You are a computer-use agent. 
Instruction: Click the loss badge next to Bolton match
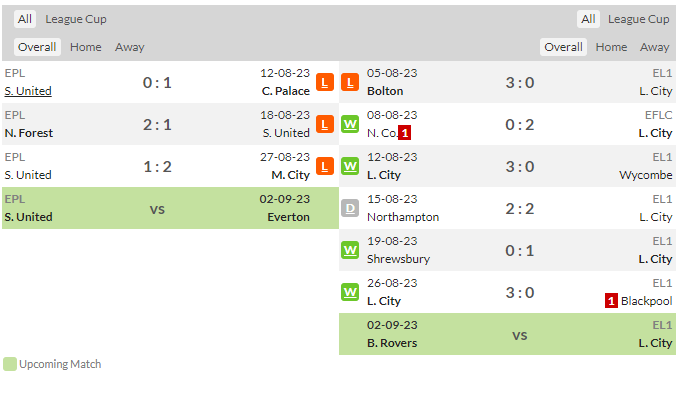[x=350, y=82]
